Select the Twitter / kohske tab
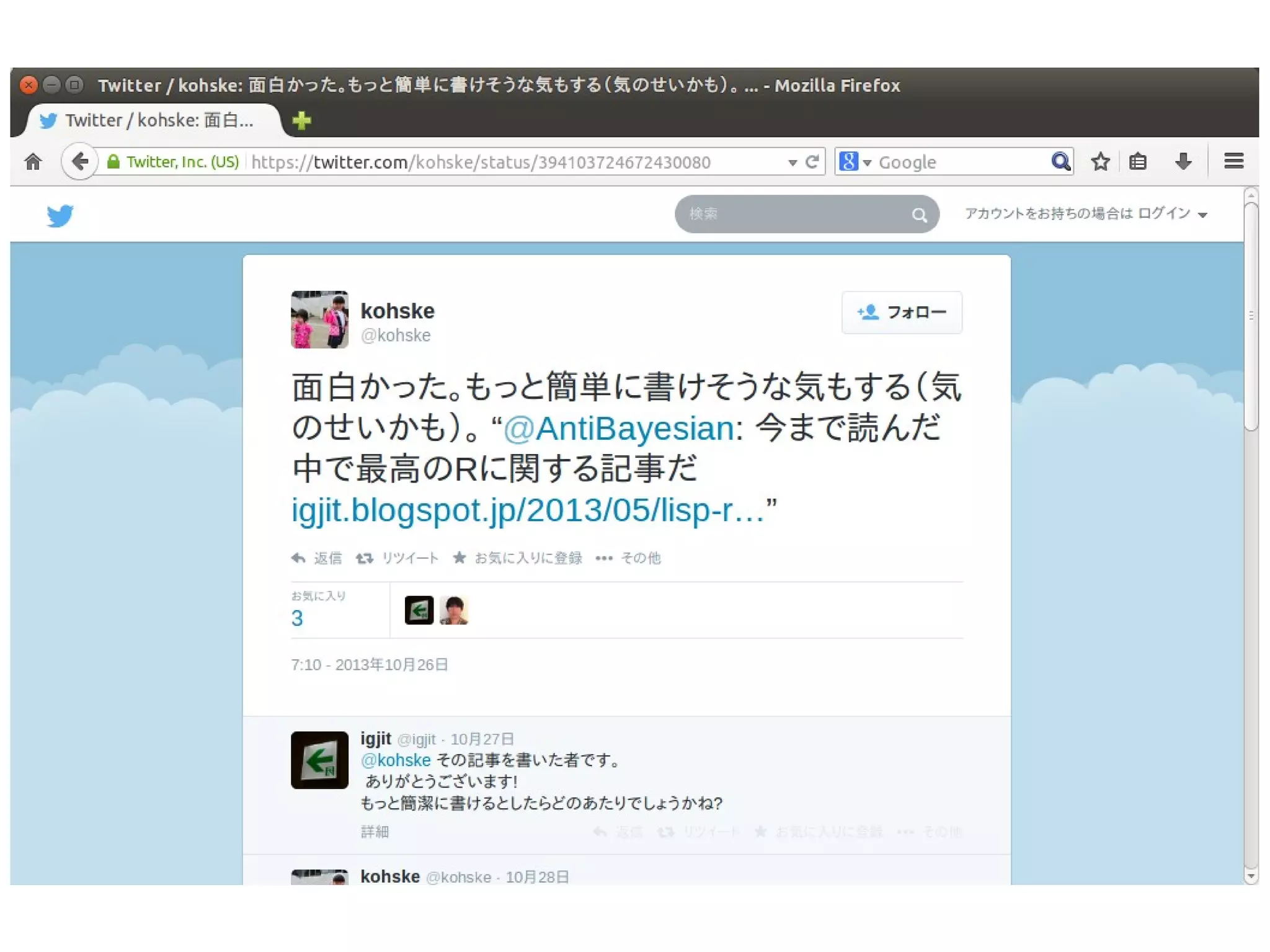The width and height of the screenshot is (1270, 952). tap(149, 120)
